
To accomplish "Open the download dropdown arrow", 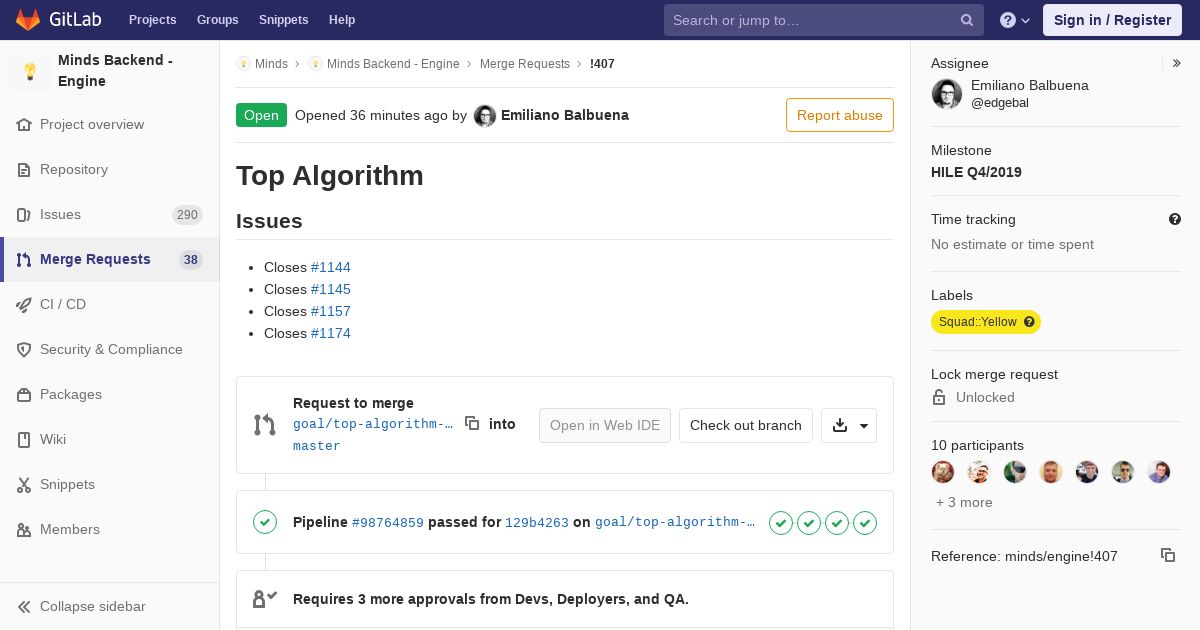I will (x=849, y=425).
